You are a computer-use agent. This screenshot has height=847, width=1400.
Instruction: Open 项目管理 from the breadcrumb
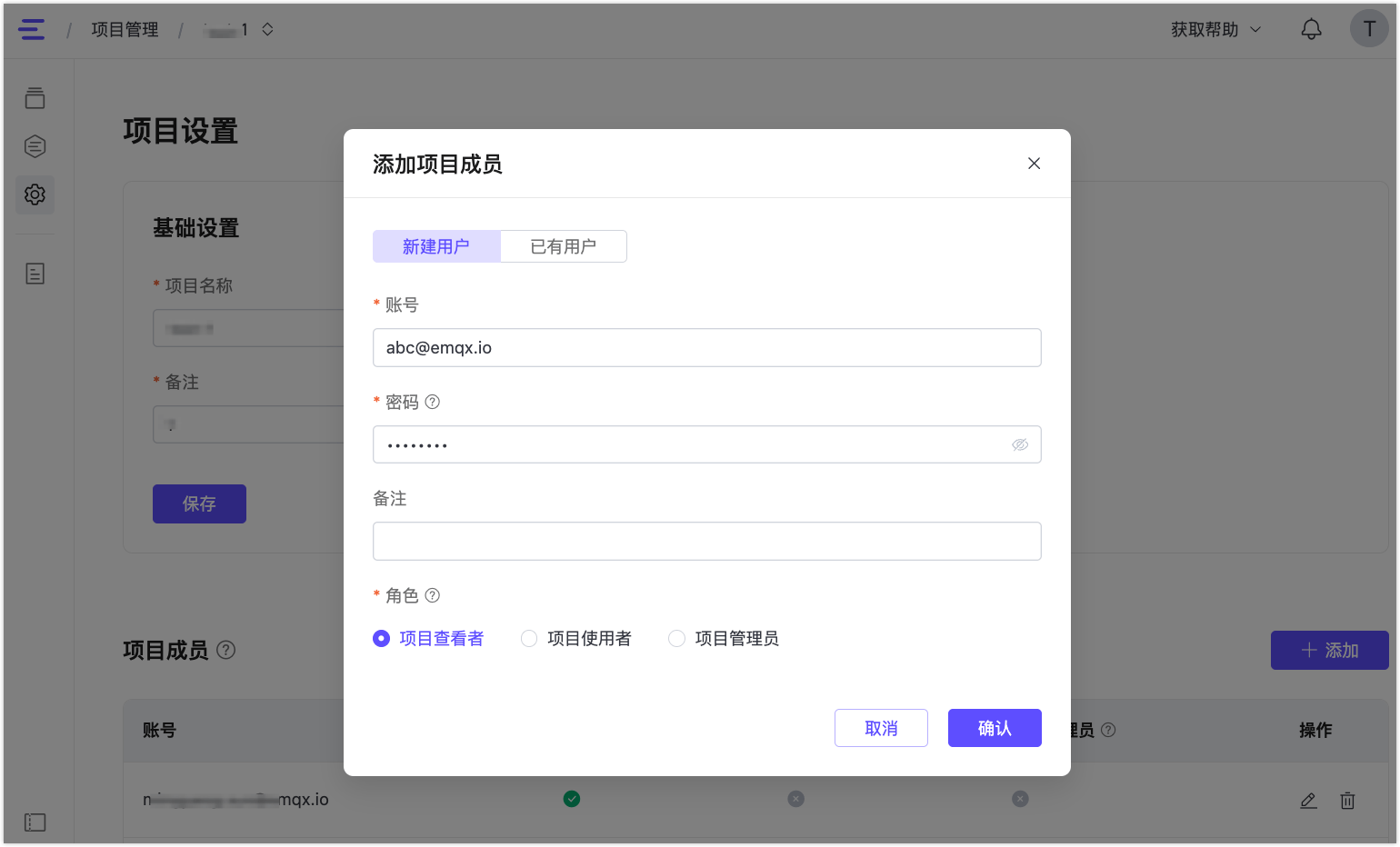point(124,28)
